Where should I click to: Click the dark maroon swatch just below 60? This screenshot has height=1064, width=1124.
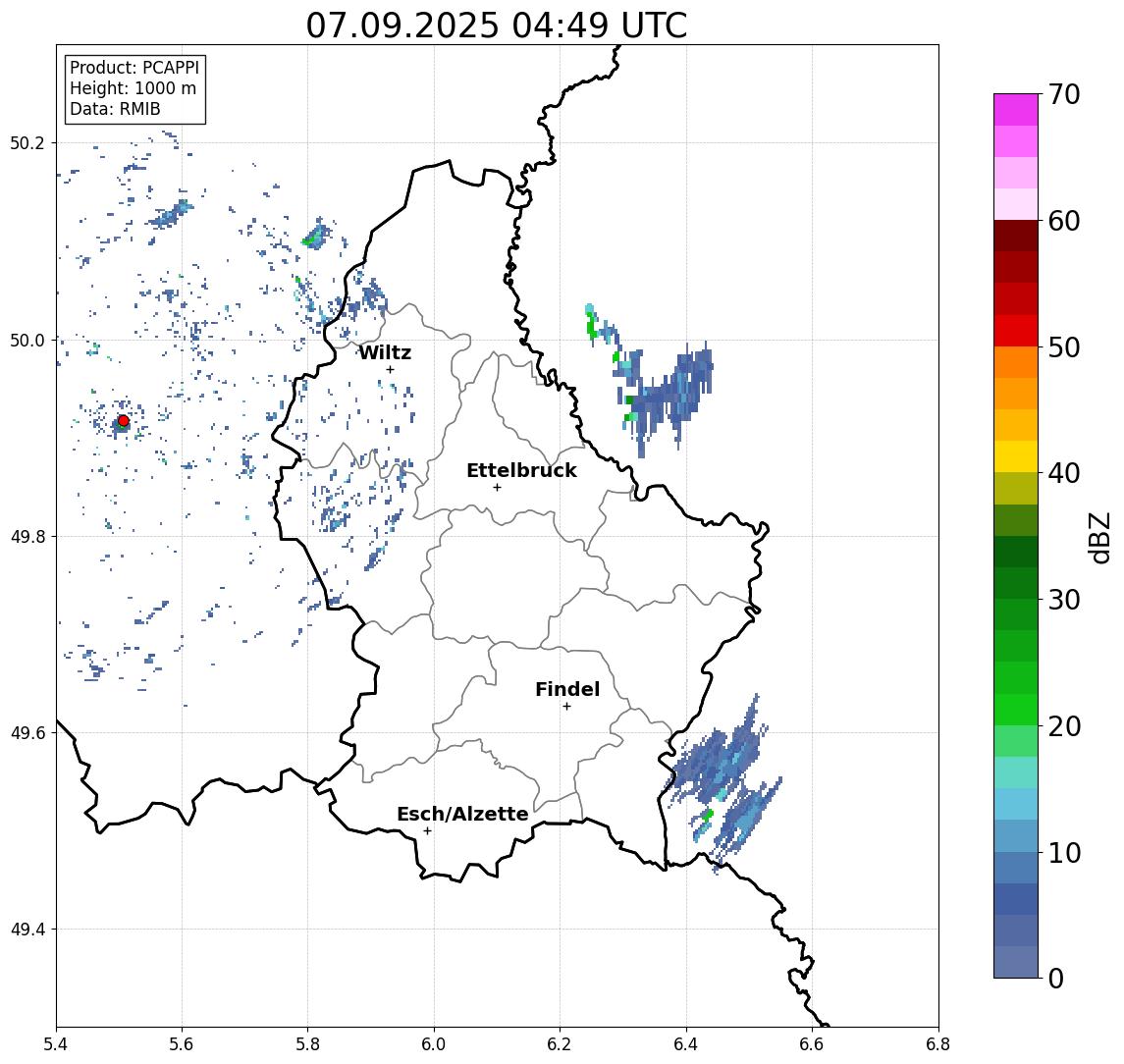(x=1016, y=236)
